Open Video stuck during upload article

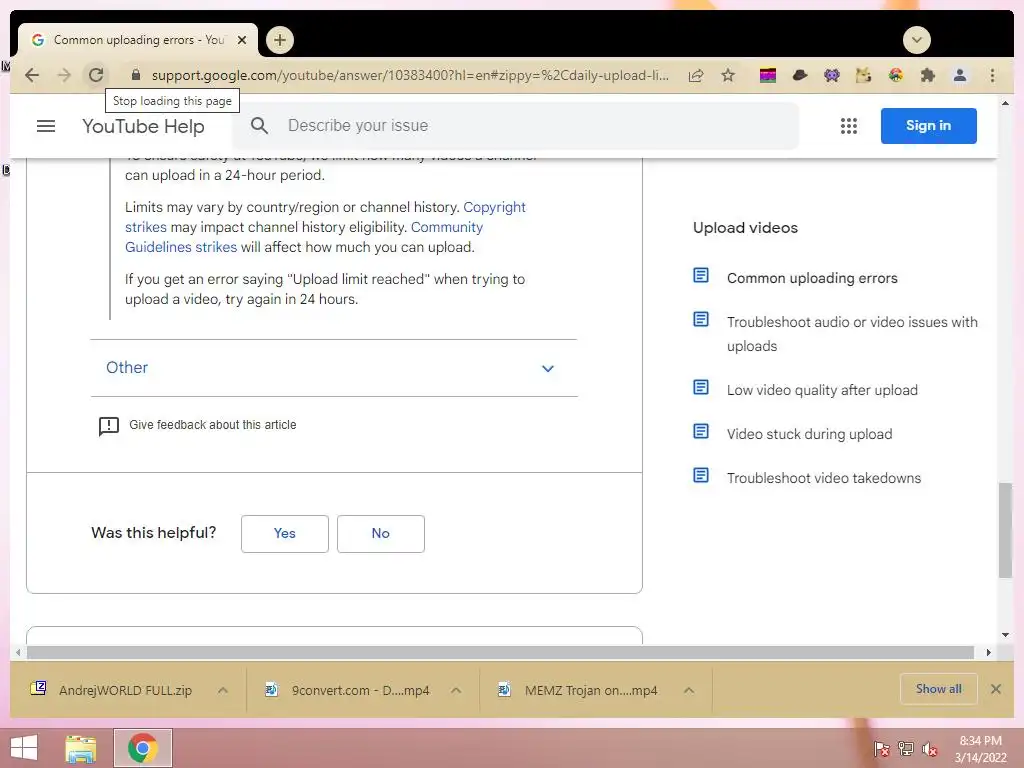click(809, 434)
